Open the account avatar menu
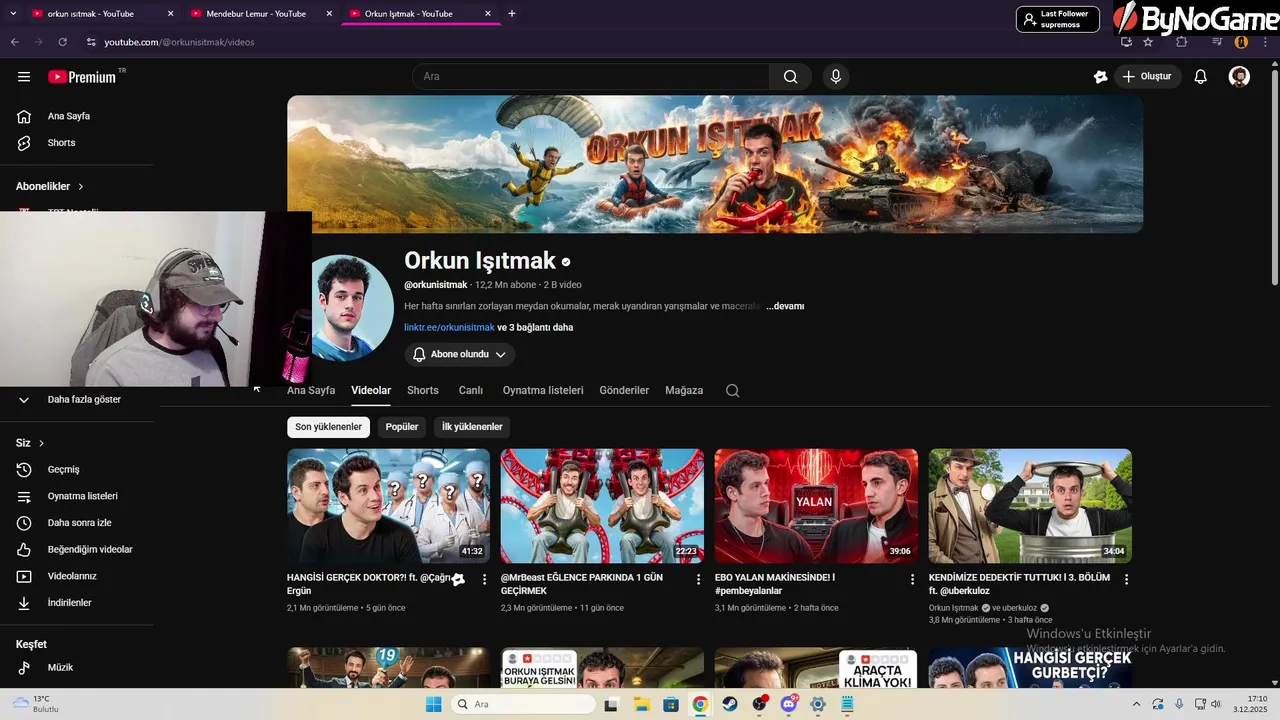This screenshot has width=1280, height=720. point(1239,77)
